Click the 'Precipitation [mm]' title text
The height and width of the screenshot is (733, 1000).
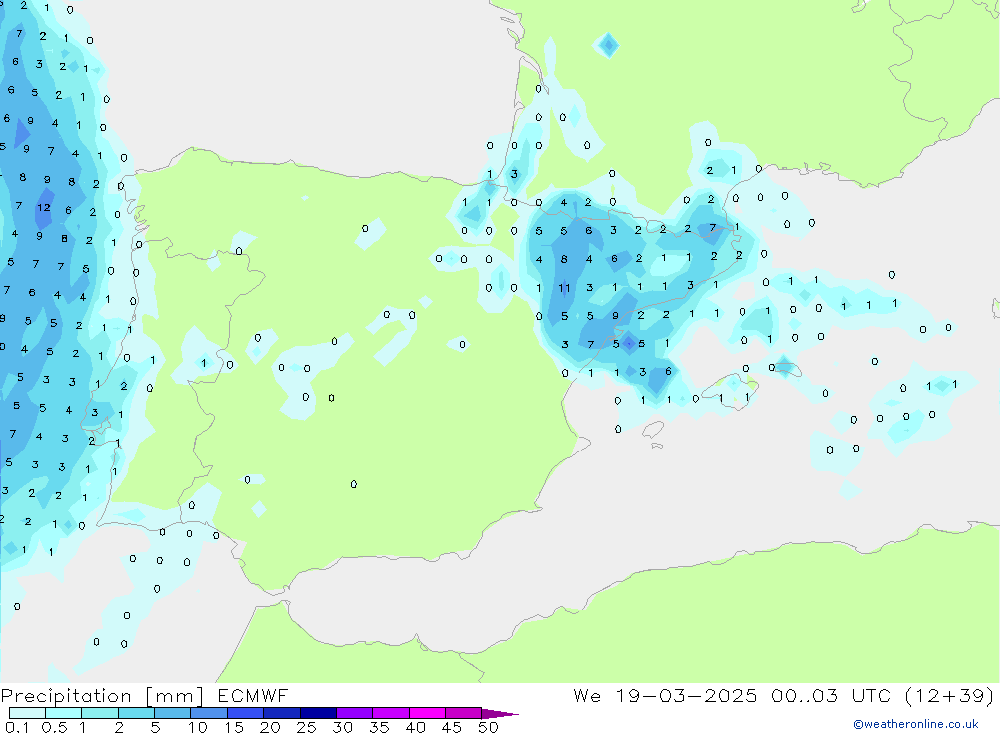click(103, 696)
